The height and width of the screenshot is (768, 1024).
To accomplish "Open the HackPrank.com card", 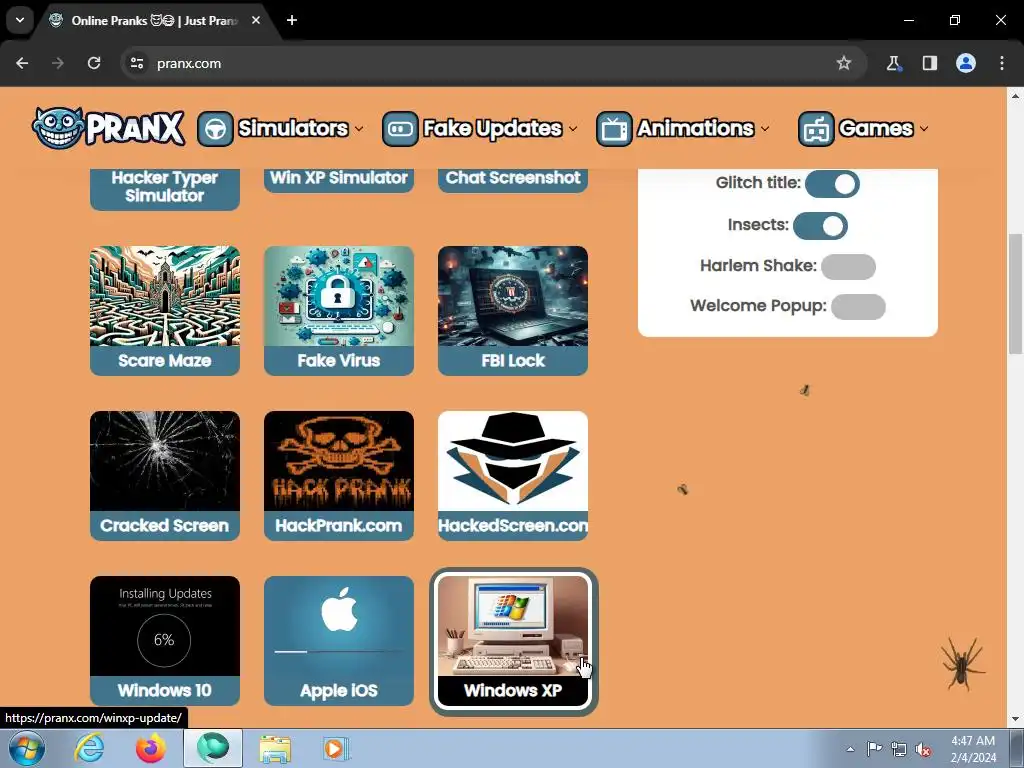I will (338, 475).
